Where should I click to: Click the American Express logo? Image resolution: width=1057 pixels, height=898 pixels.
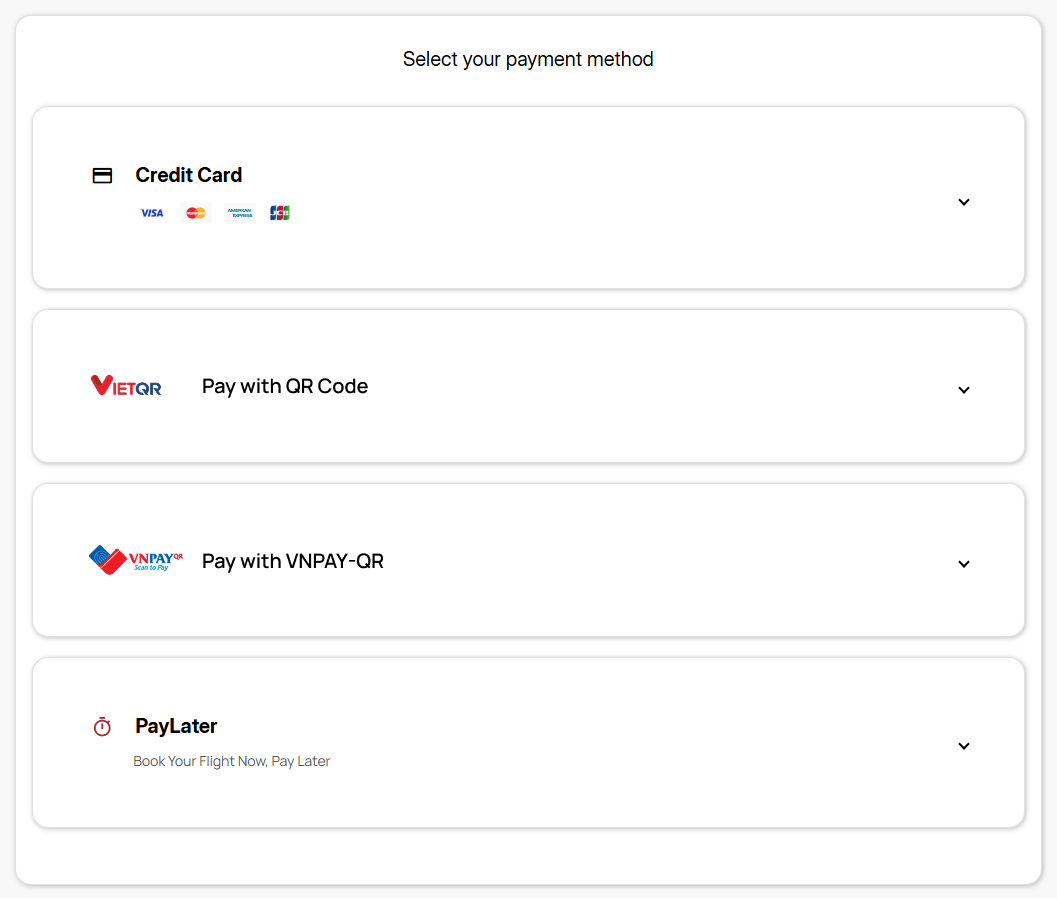click(x=240, y=213)
